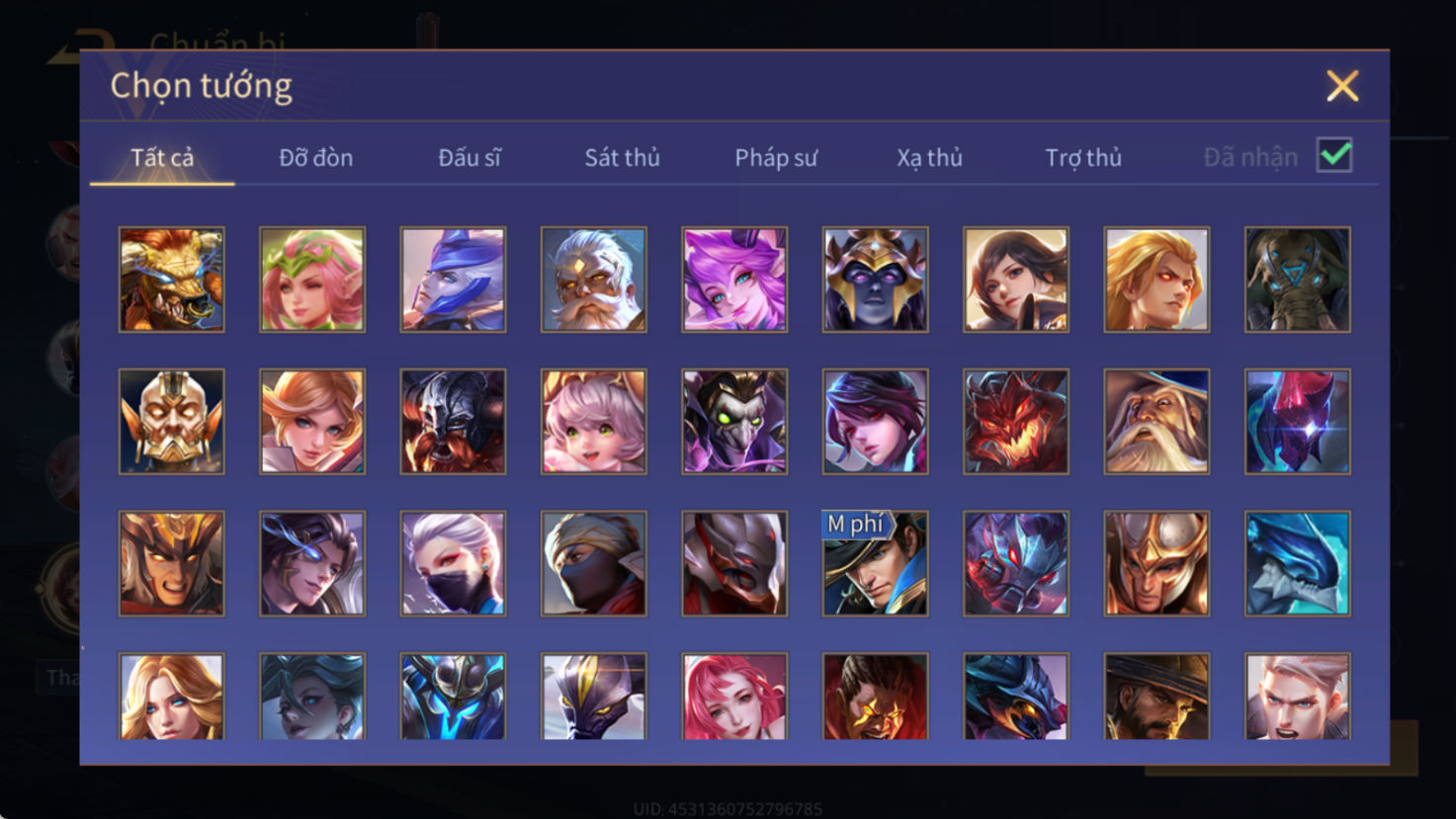Choose the elephant hero with blue markings

tap(1298, 280)
